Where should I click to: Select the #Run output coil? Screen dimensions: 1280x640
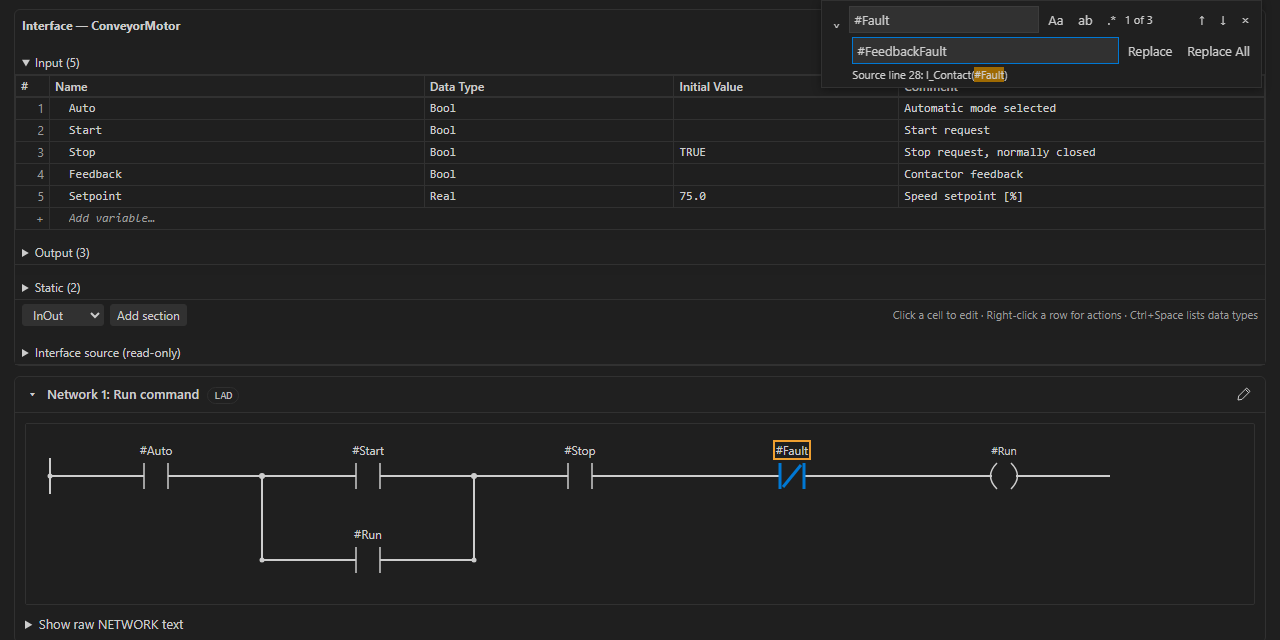[x=1004, y=476]
